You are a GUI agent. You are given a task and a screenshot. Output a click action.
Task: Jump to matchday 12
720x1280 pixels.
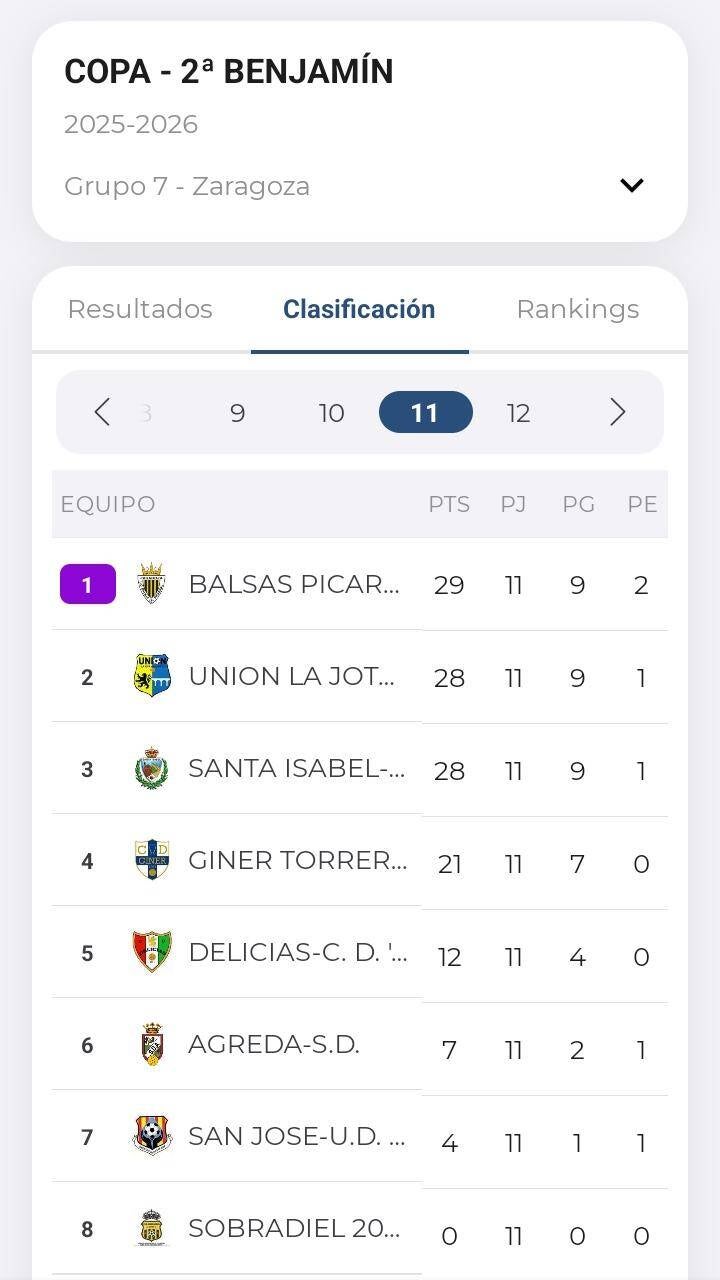click(x=518, y=413)
